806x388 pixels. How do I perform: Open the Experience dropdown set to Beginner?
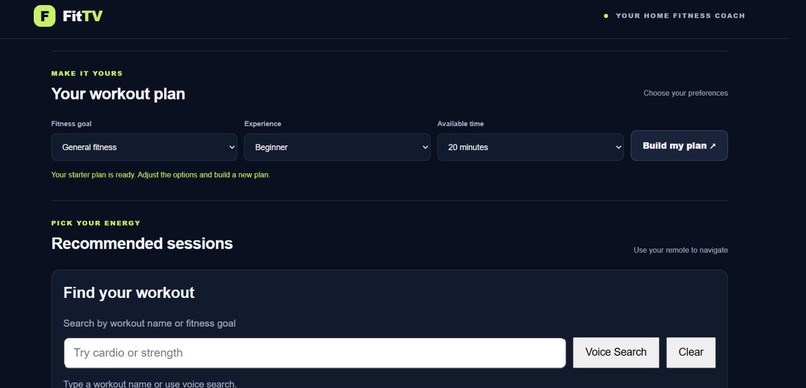337,147
